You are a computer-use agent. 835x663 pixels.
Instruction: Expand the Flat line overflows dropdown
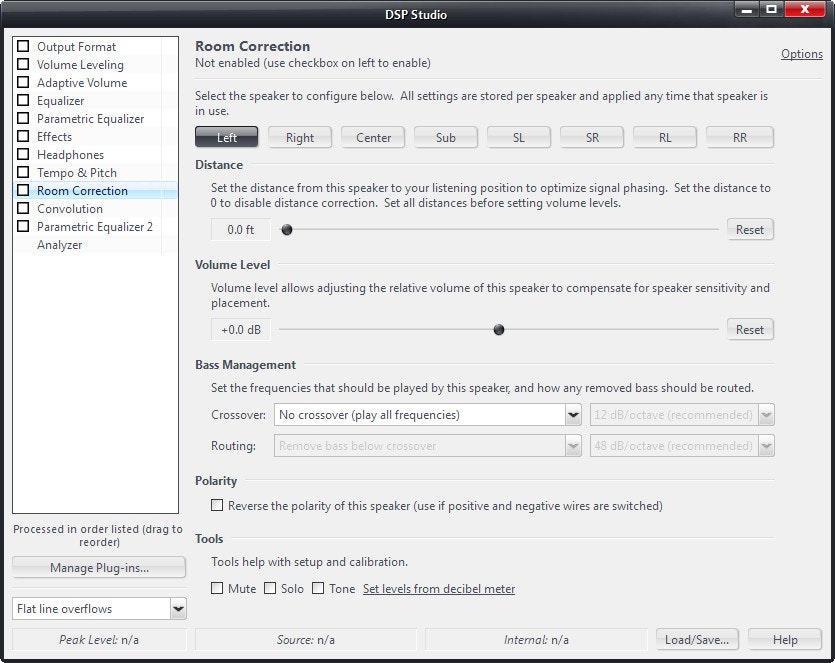click(177, 609)
